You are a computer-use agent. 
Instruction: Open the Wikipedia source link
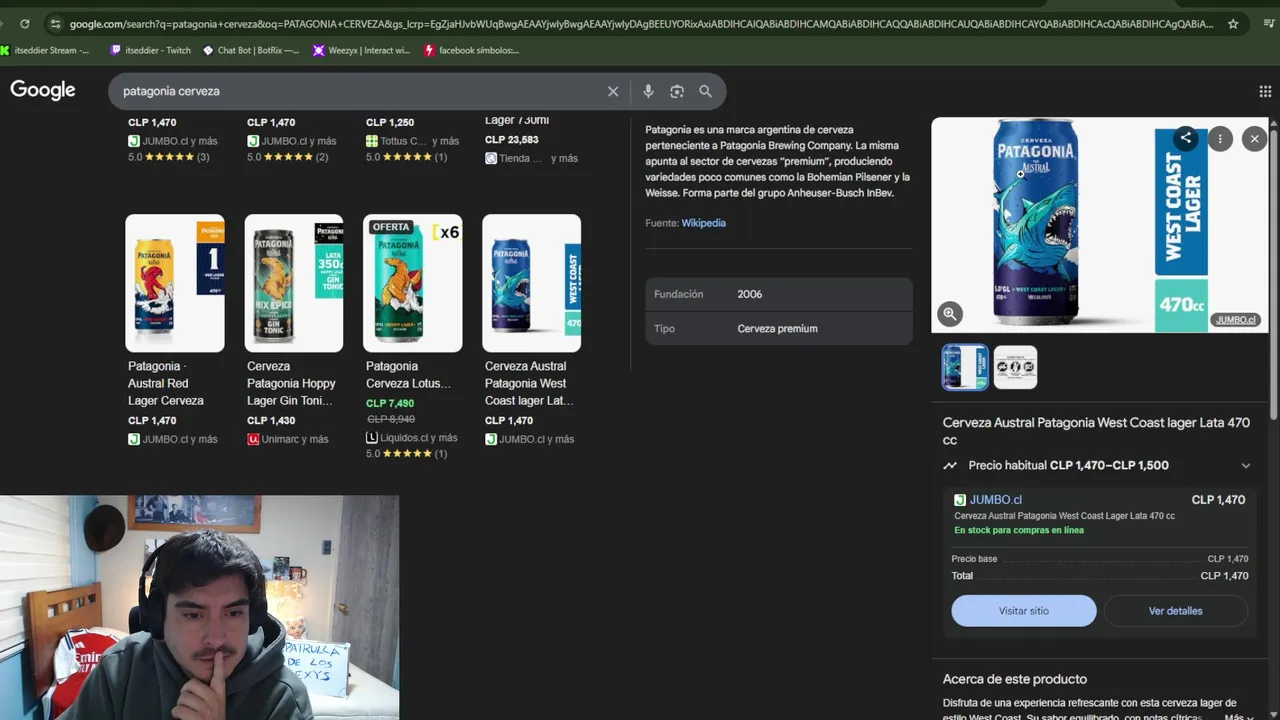tap(704, 223)
